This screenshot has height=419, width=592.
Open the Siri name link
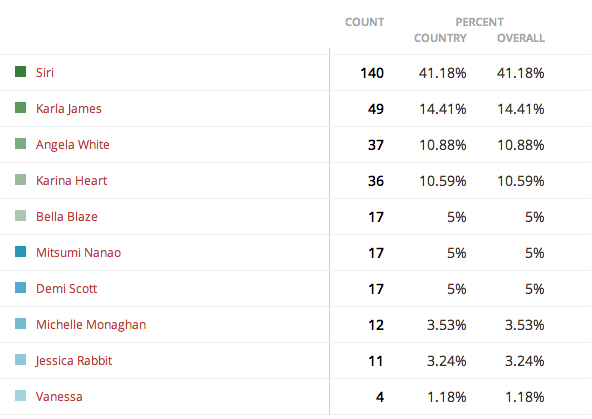tap(45, 72)
